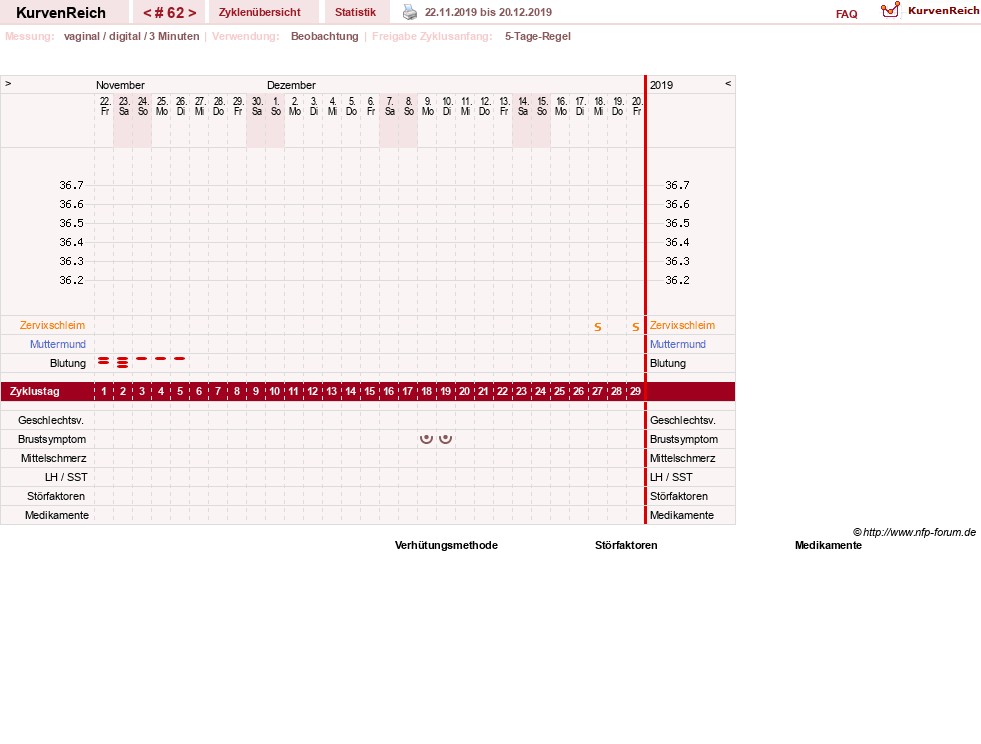Click light bleeding marker on cycle day 5
The height and width of the screenshot is (744, 981).
[180, 359]
